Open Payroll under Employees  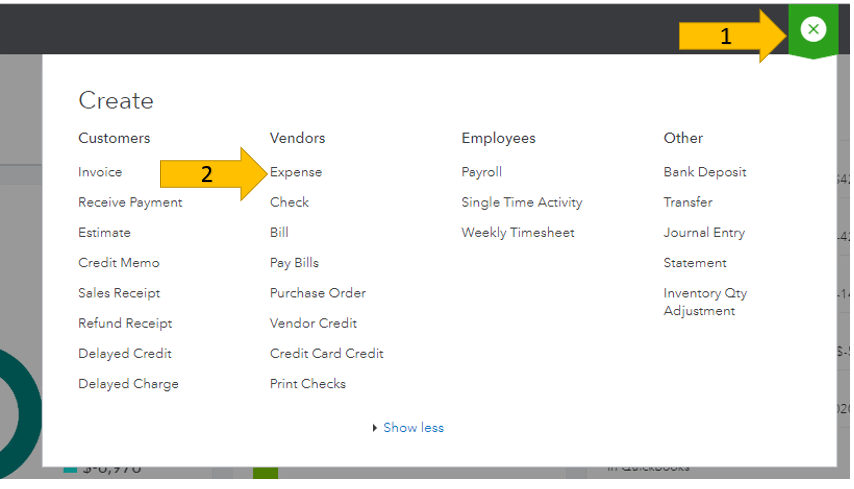481,172
